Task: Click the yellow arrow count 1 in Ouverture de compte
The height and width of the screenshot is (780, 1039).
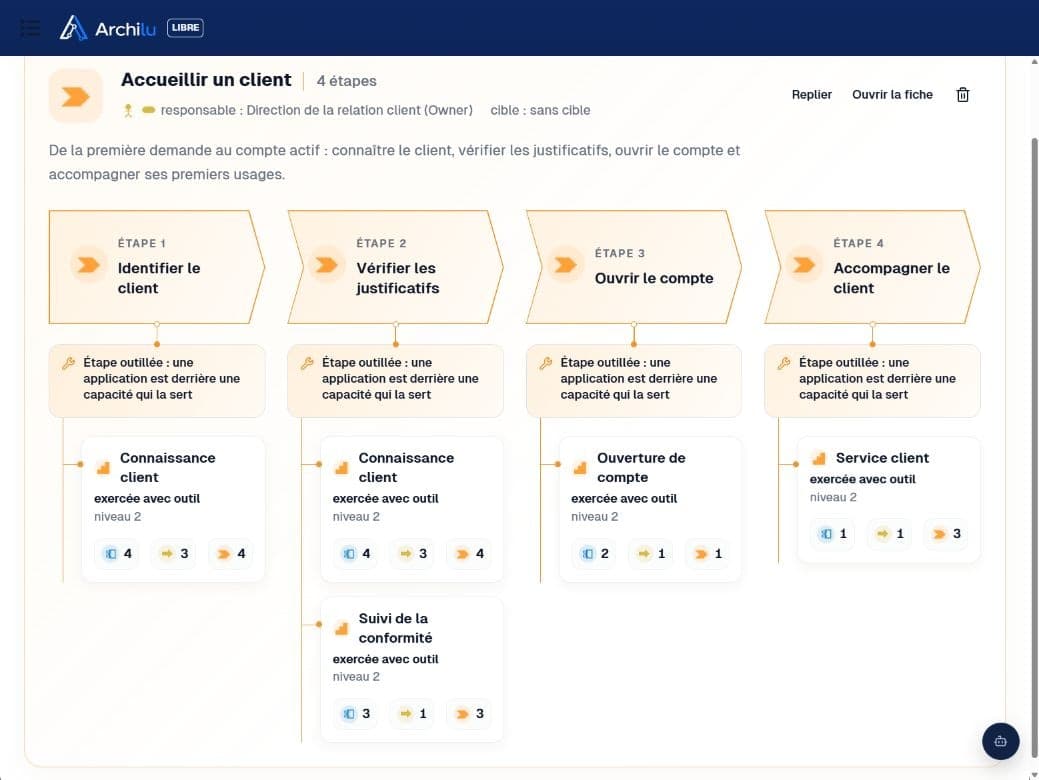Action: (651, 553)
